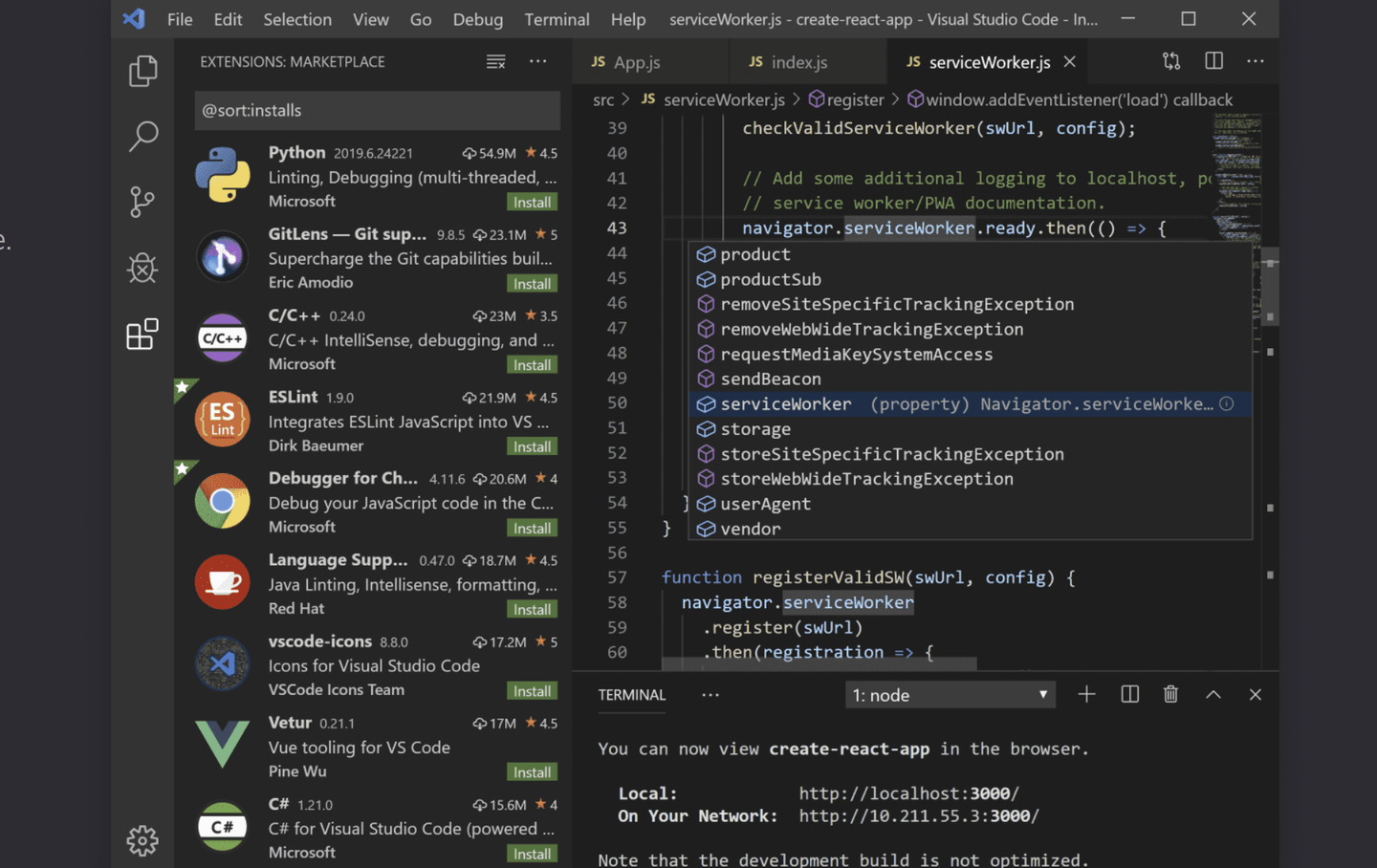Screen dimensions: 1377x868
Task: Open the Selection menu
Action: click(x=297, y=19)
